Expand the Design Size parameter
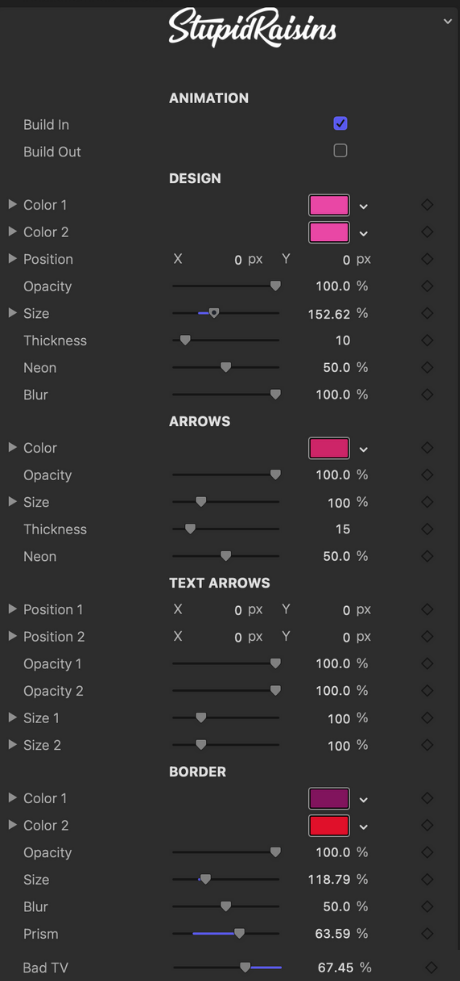Image resolution: width=460 pixels, height=981 pixels. [x=12, y=313]
